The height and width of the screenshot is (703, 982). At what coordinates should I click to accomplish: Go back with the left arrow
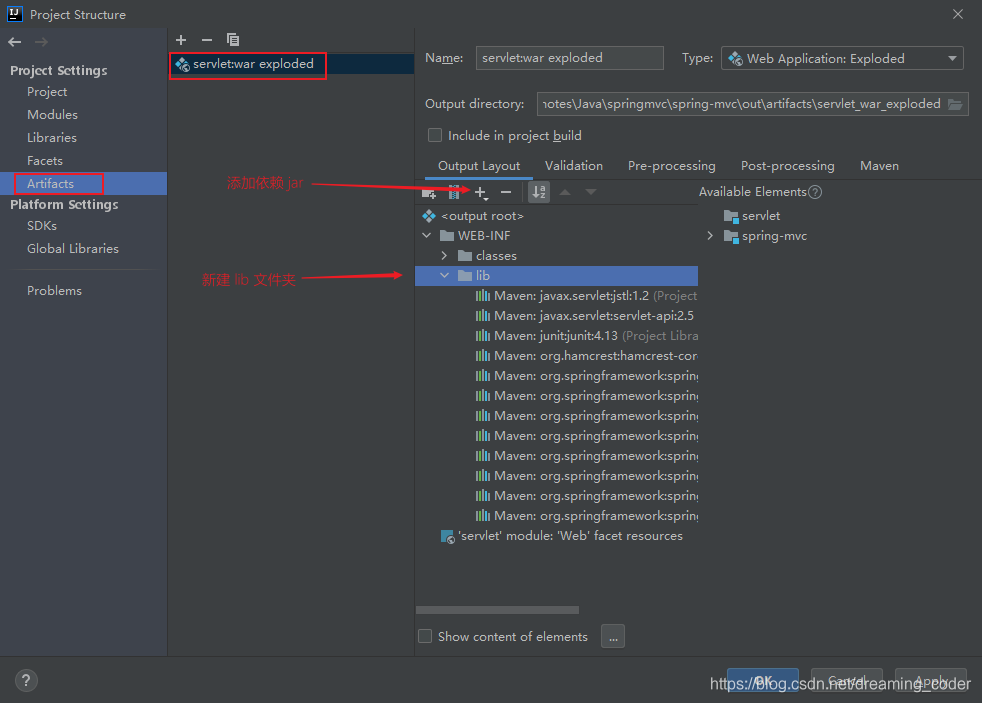pos(15,42)
